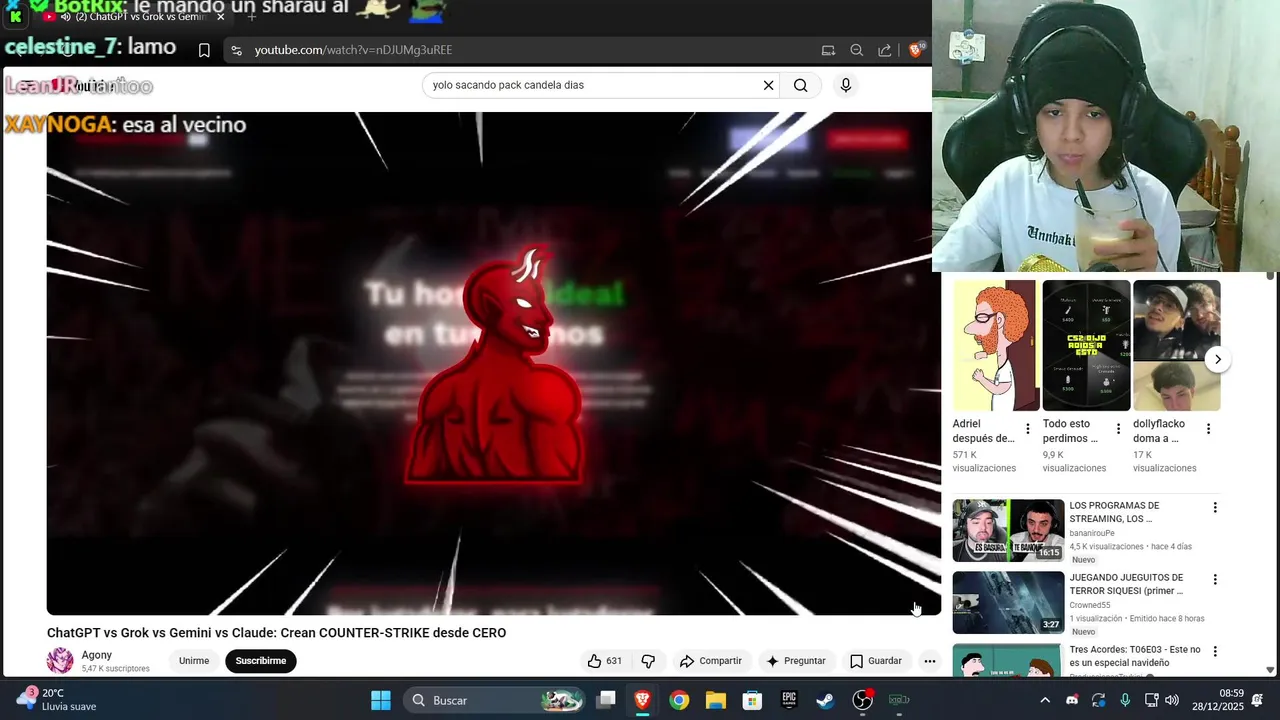Screen dimensions: 1280x720
Task: Open the Brave Shields lion icon
Action: (917, 50)
